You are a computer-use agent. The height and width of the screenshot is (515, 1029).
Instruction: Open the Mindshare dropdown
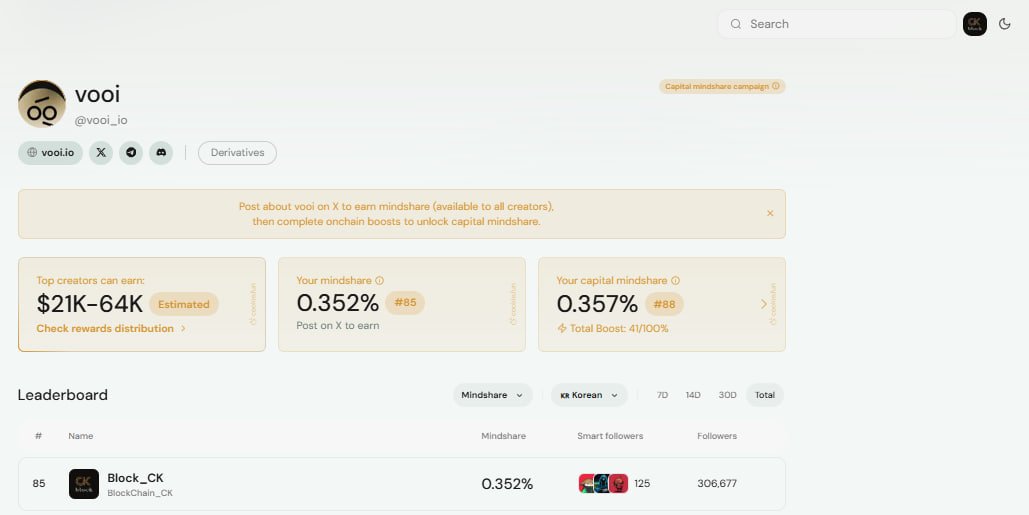click(492, 396)
